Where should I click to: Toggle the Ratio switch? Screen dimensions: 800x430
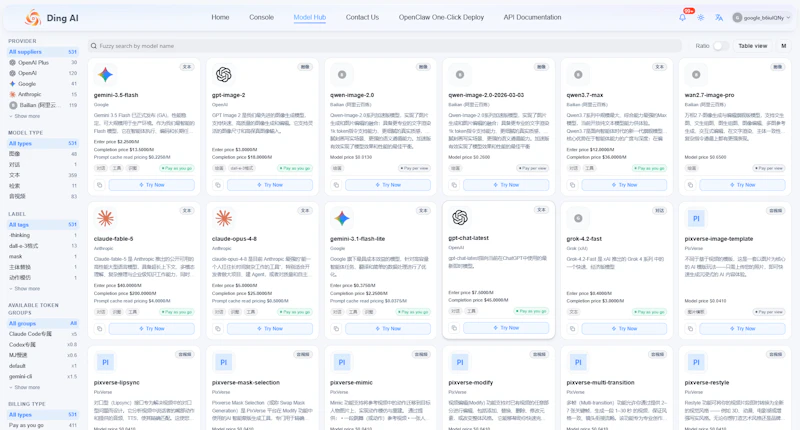point(720,46)
